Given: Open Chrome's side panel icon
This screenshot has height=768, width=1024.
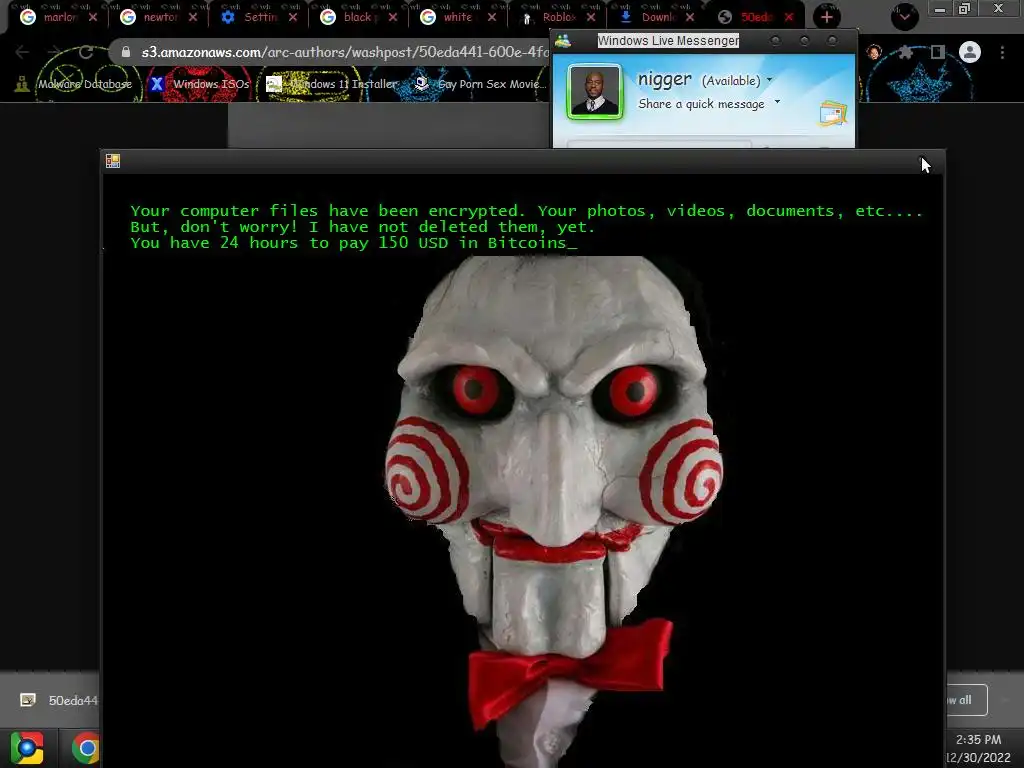Looking at the screenshot, I should tap(937, 52).
